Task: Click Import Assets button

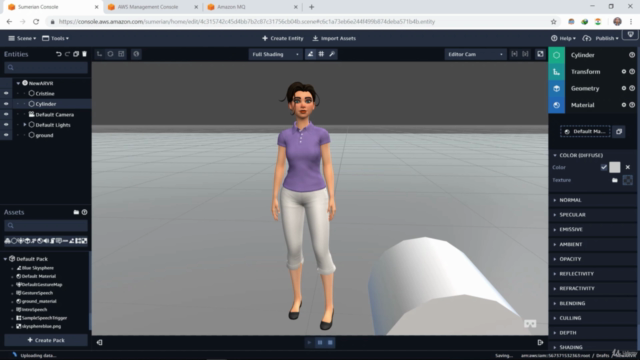Action: [334, 38]
